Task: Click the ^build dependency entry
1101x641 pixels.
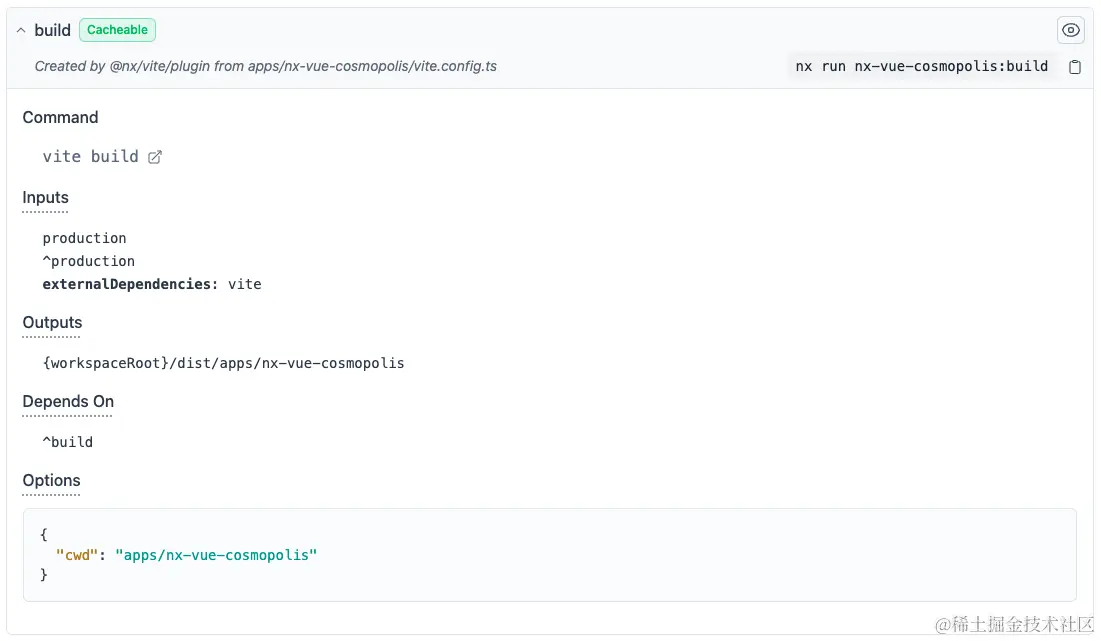Action: [67, 442]
